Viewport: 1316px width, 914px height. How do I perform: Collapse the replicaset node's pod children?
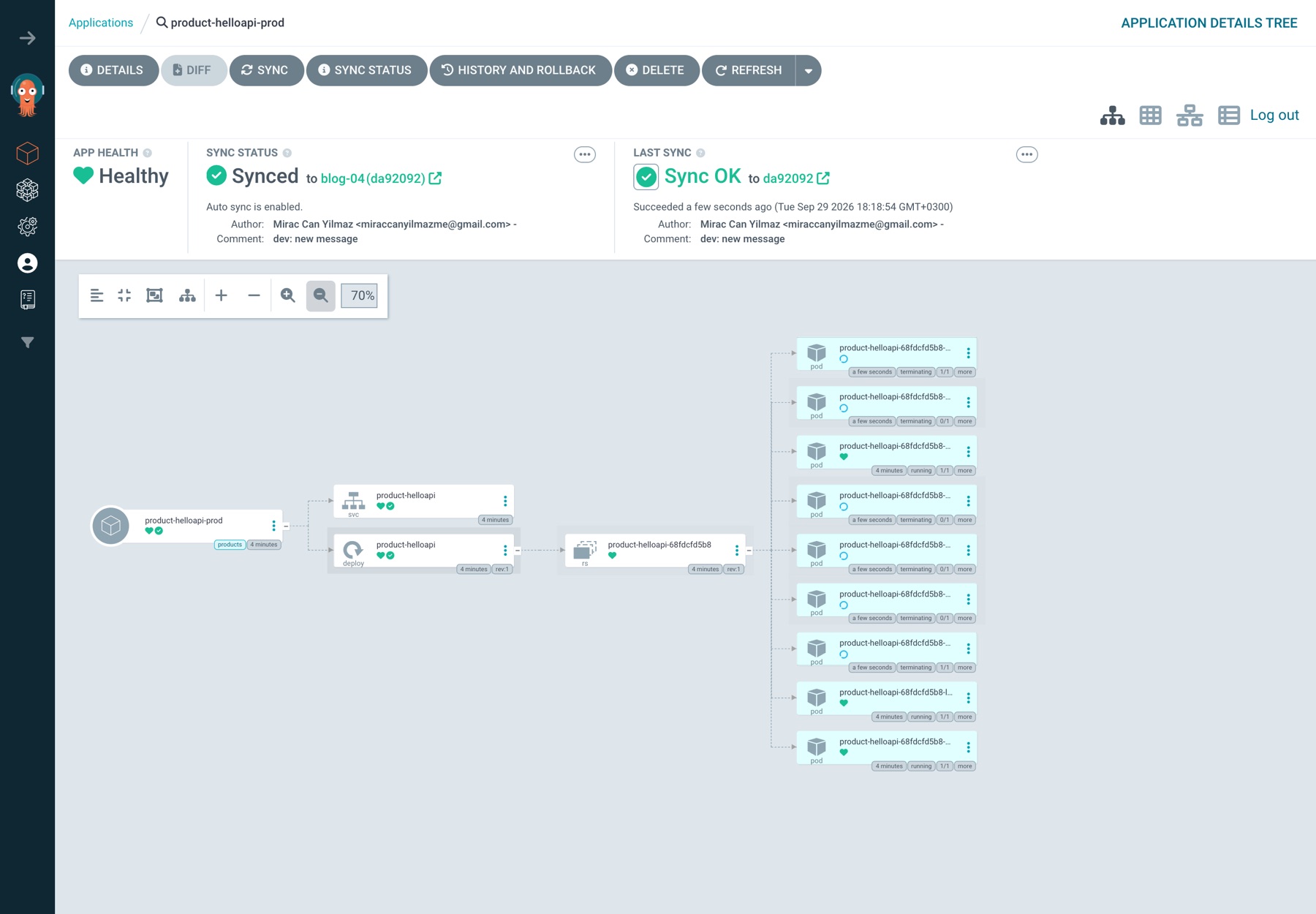749,550
